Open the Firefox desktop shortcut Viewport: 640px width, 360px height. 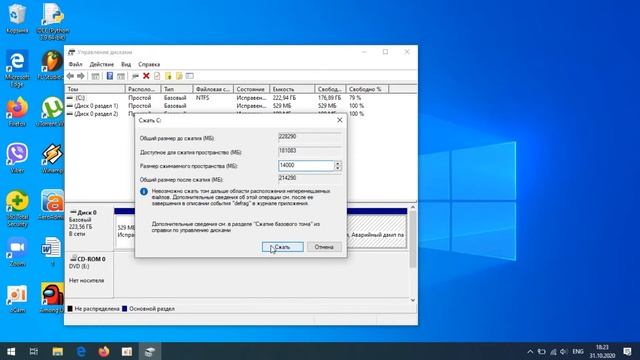[17, 111]
